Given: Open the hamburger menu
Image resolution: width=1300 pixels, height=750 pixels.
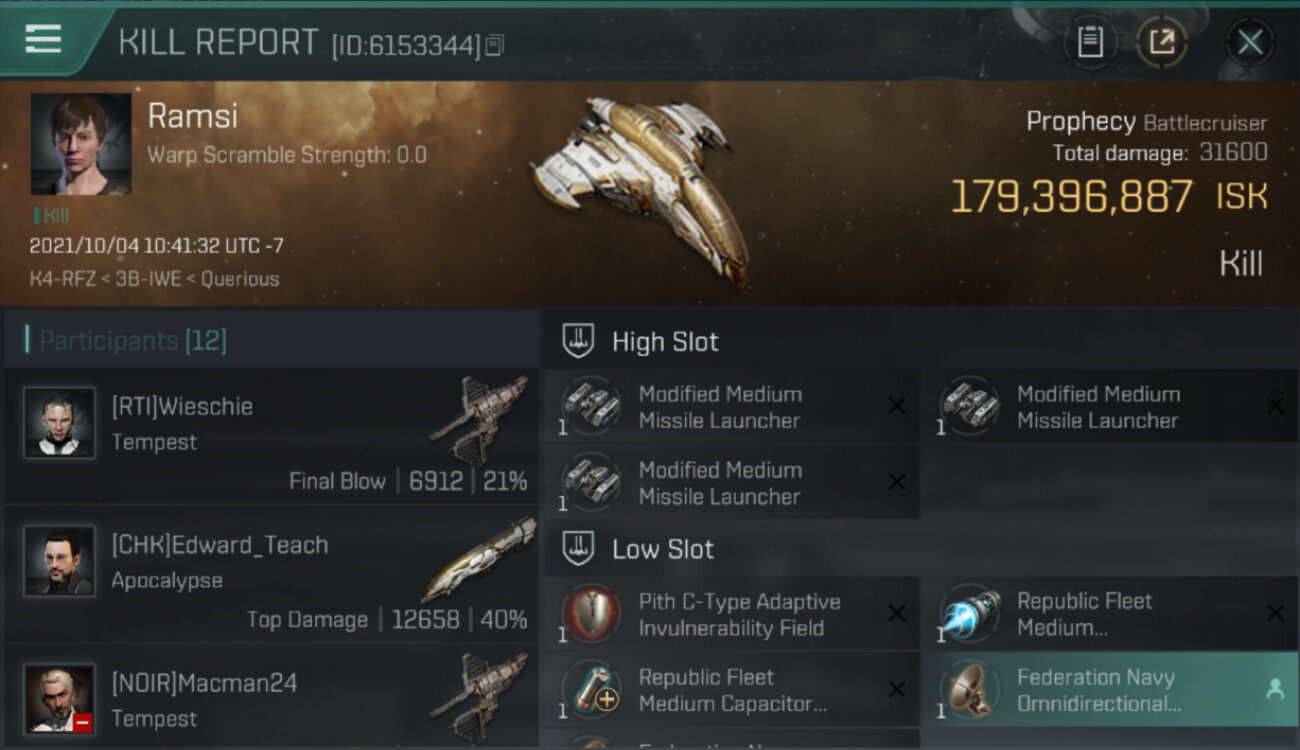Looking at the screenshot, I should (x=43, y=40).
